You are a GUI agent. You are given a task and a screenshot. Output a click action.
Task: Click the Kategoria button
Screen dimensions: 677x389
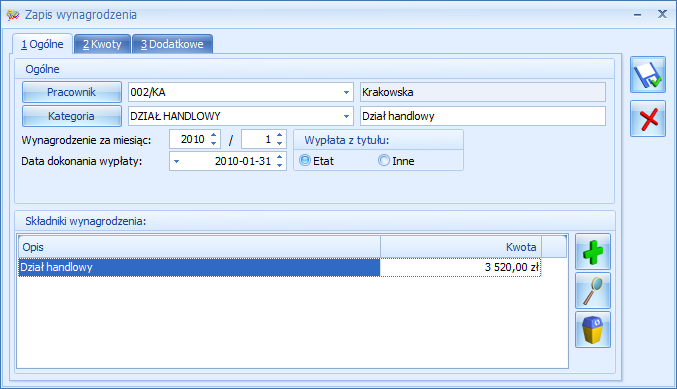click(72, 116)
